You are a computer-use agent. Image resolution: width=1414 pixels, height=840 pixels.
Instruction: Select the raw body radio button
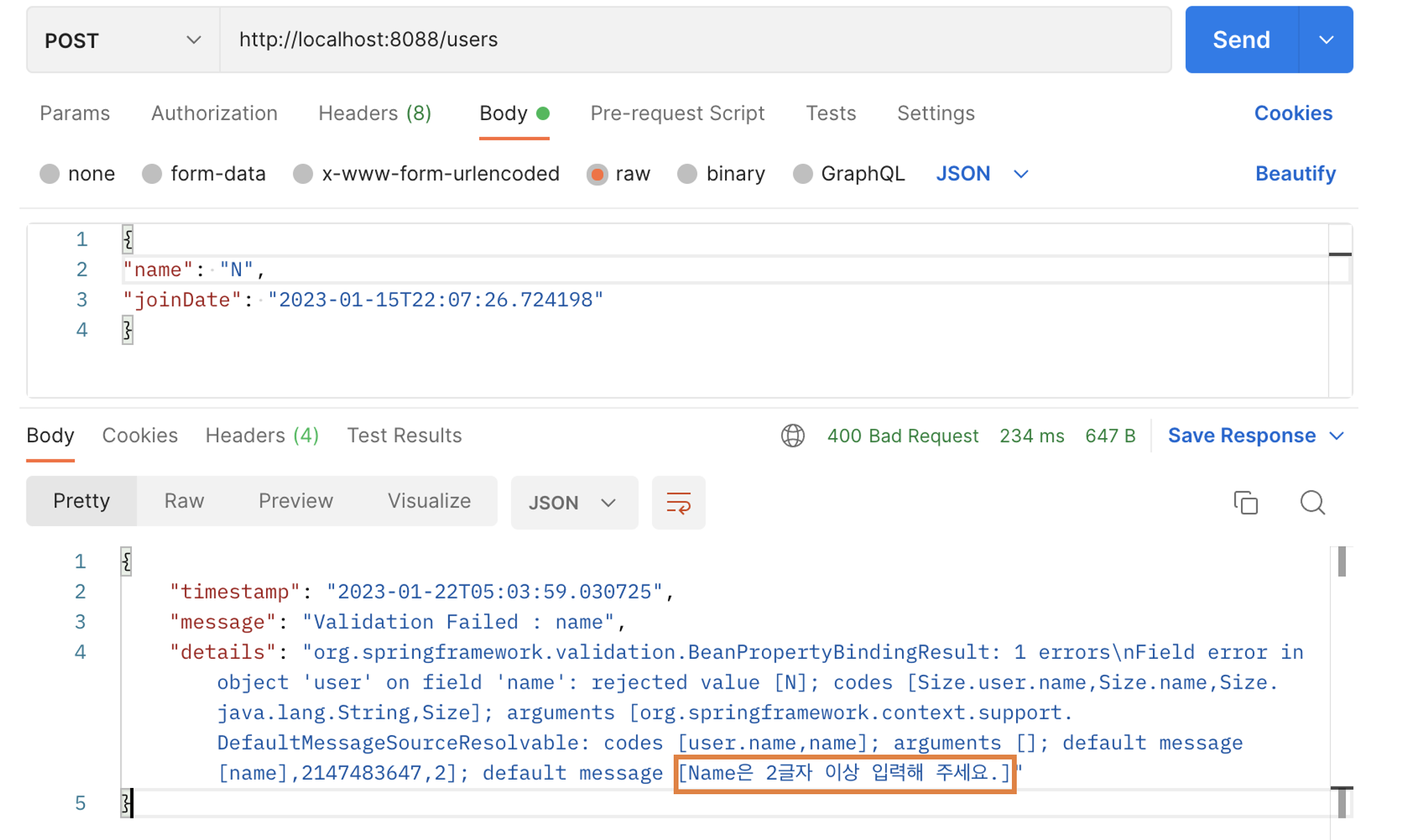(x=597, y=174)
